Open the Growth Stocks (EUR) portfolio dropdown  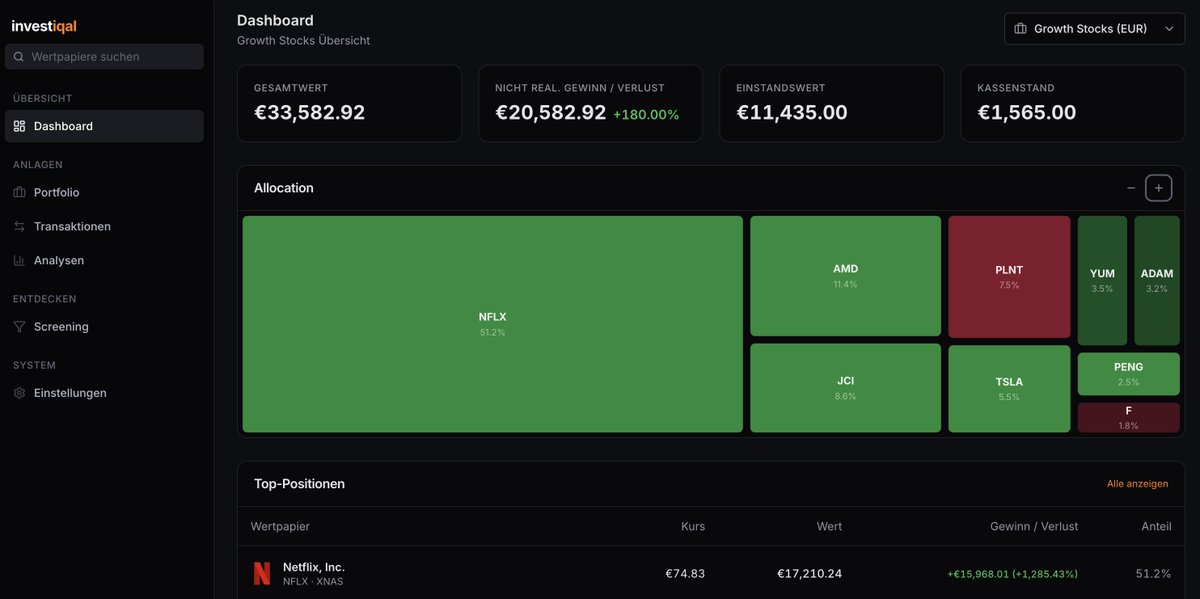[1094, 29]
